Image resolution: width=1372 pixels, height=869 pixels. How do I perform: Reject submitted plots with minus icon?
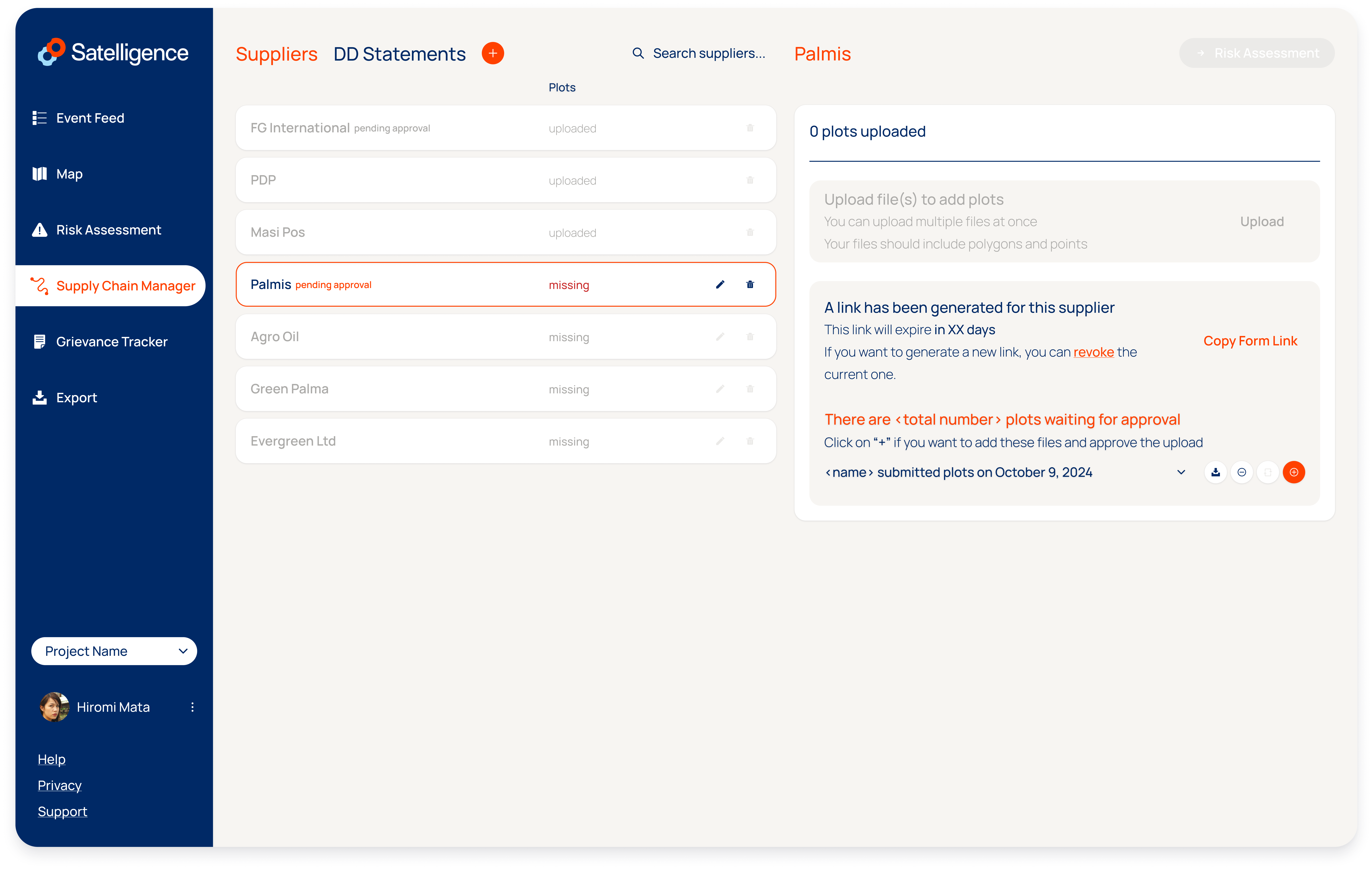click(x=1242, y=472)
